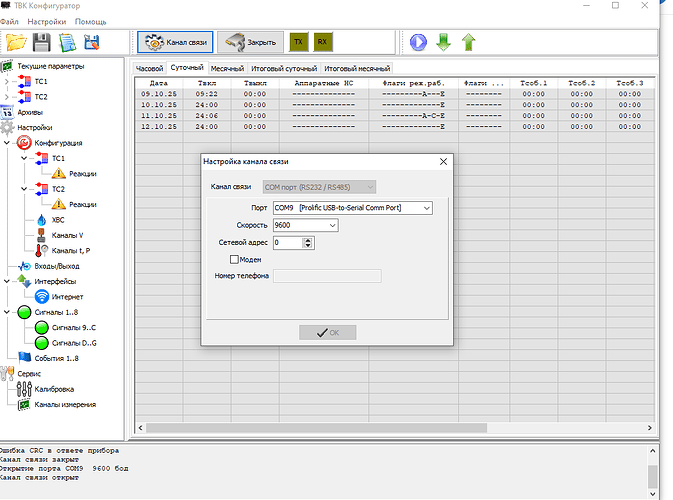The height and width of the screenshot is (500, 673).
Task: Collapse configuration ТС1 node
Action: (x=24, y=158)
